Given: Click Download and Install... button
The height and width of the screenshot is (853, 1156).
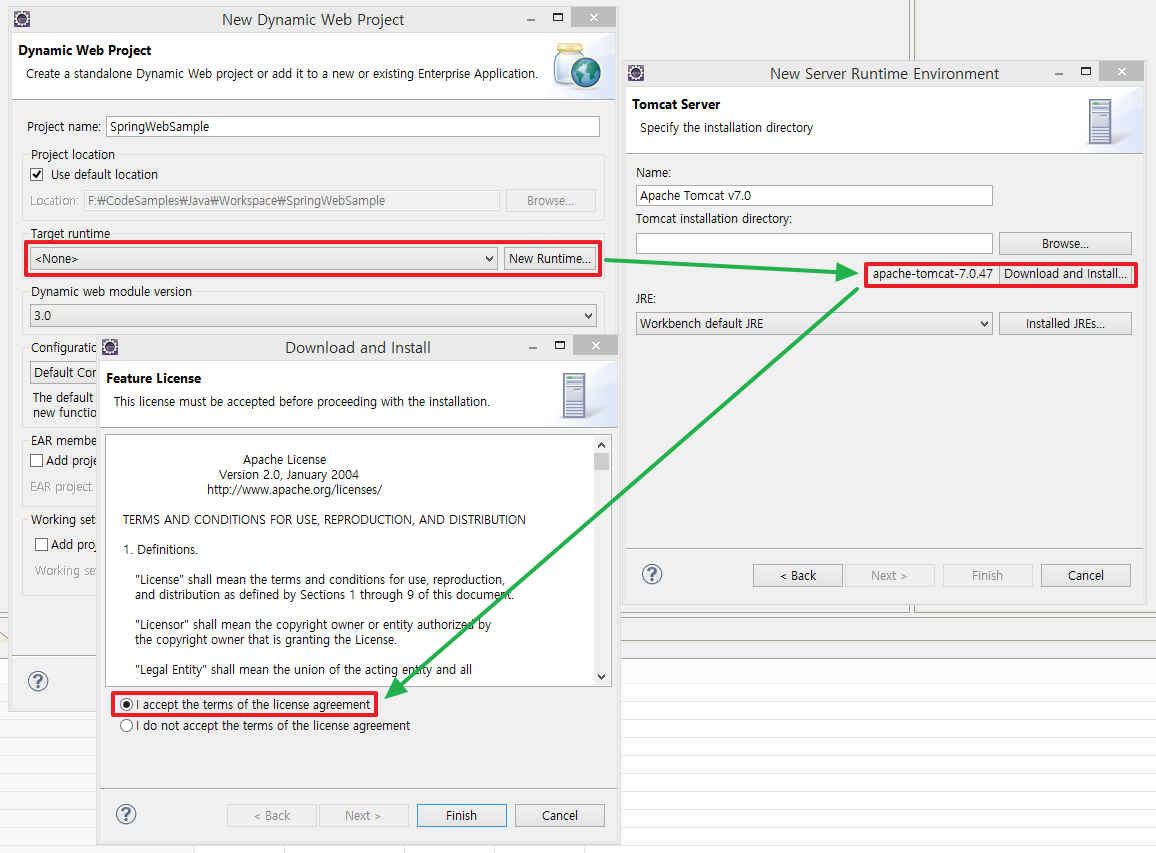Looking at the screenshot, I should [x=1065, y=274].
